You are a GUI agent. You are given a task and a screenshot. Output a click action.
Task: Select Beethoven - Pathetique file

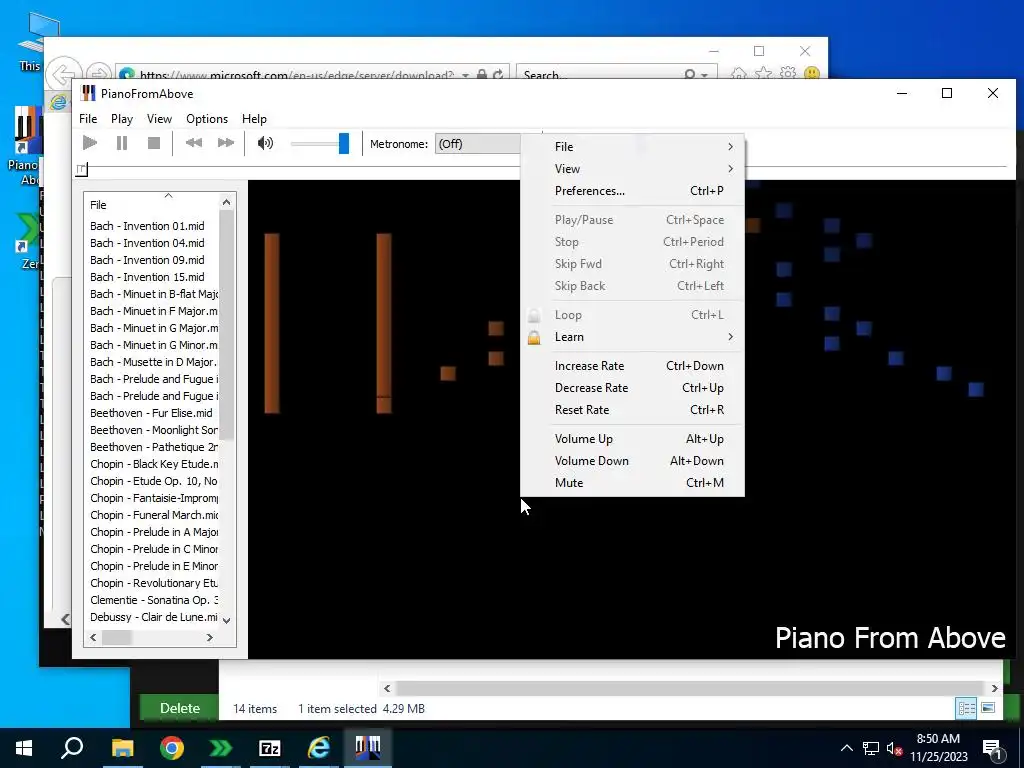pyautogui.click(x=154, y=447)
